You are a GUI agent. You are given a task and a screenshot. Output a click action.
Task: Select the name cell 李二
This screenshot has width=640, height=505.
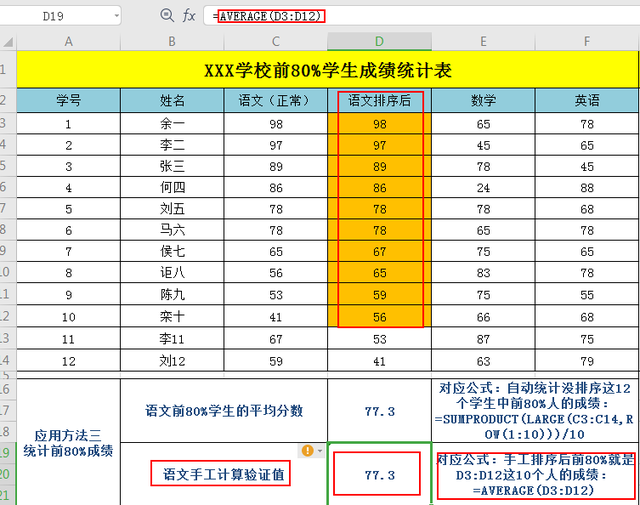172,145
